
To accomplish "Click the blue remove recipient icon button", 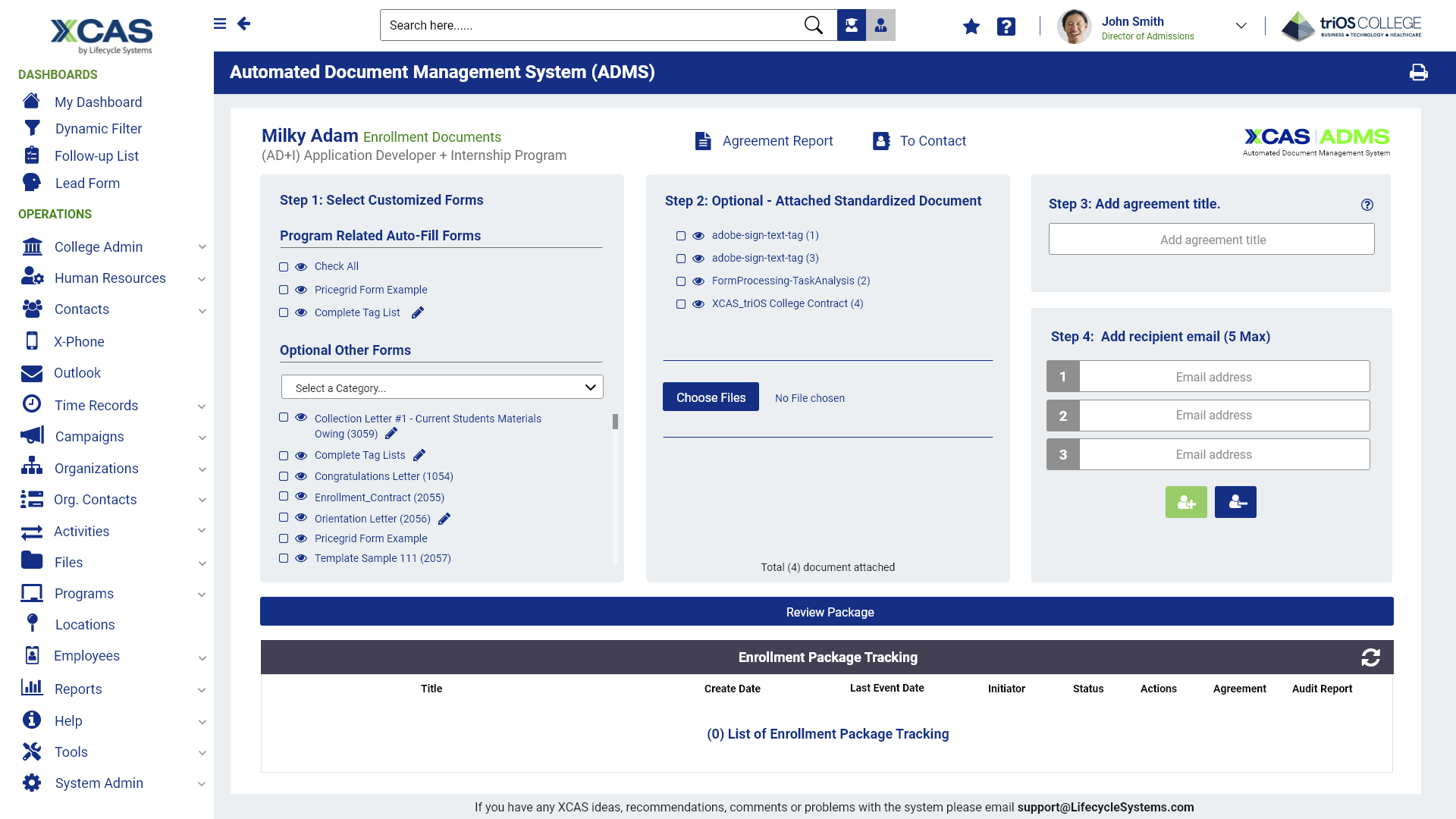I will 1235,502.
